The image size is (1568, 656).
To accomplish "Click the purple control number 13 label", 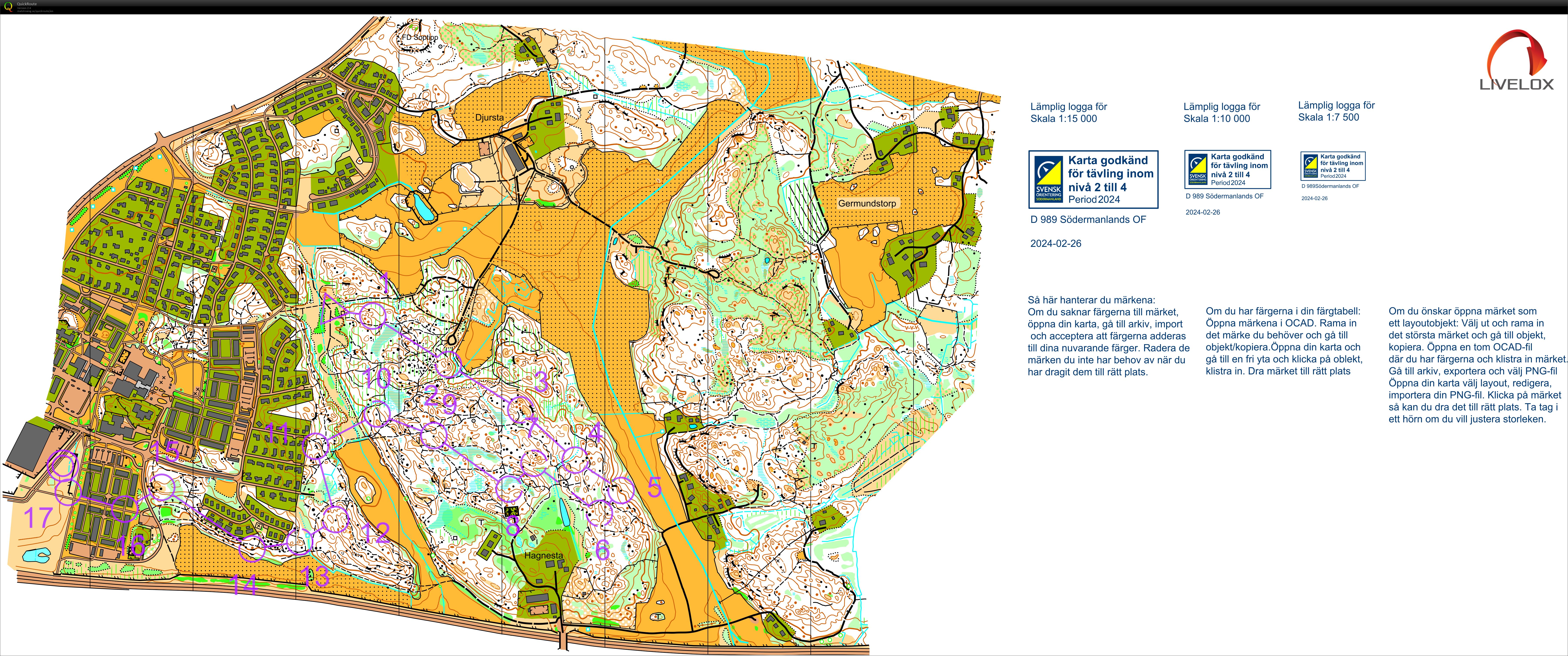I will (315, 576).
